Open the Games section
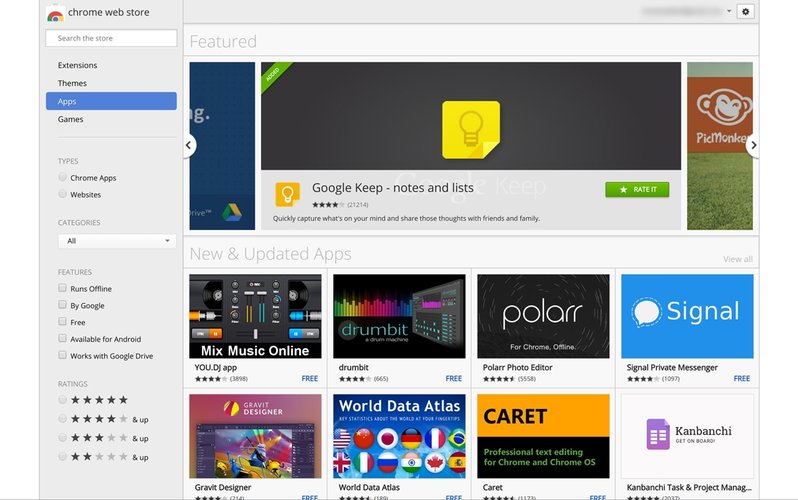 coord(70,119)
